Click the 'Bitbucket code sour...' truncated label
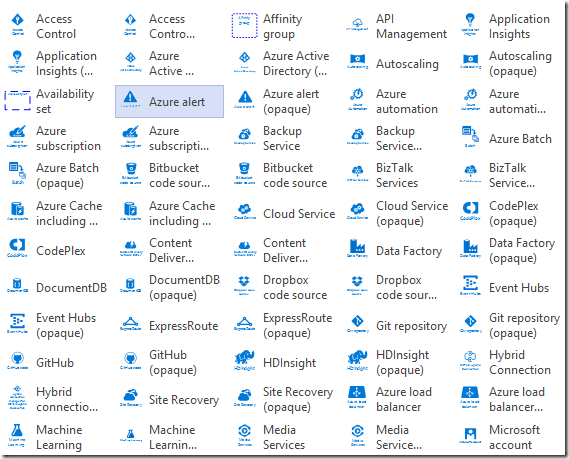Image resolution: width=569 pixels, height=459 pixels. [179, 175]
